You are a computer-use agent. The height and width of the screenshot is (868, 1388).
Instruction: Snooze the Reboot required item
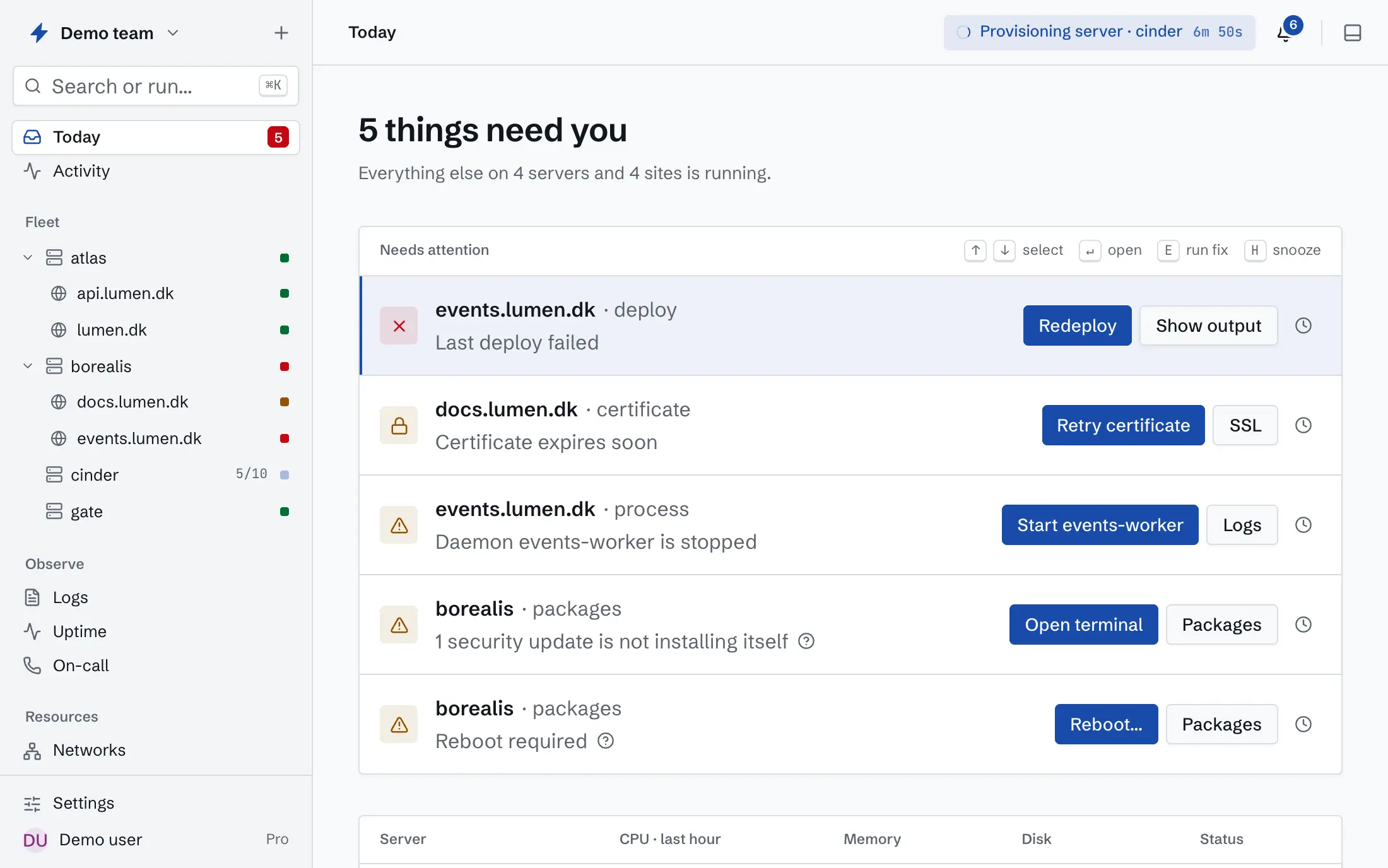click(x=1303, y=724)
